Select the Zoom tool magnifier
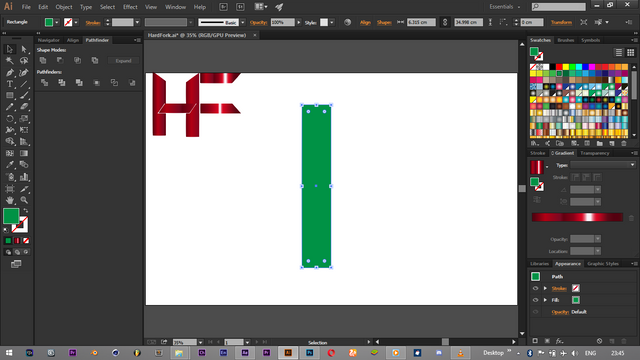The image size is (640, 360). [24, 200]
